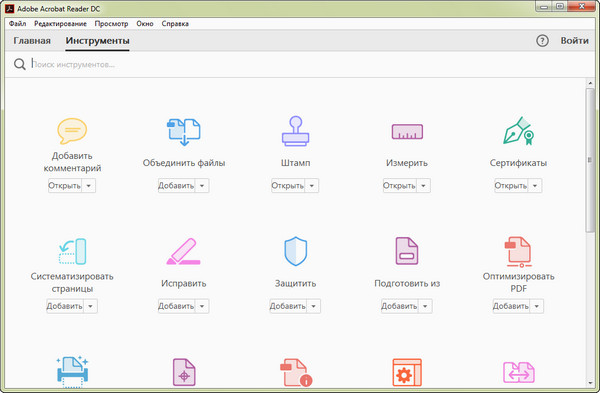
Task: Click the scrollbar up arrow
Action: (590, 83)
